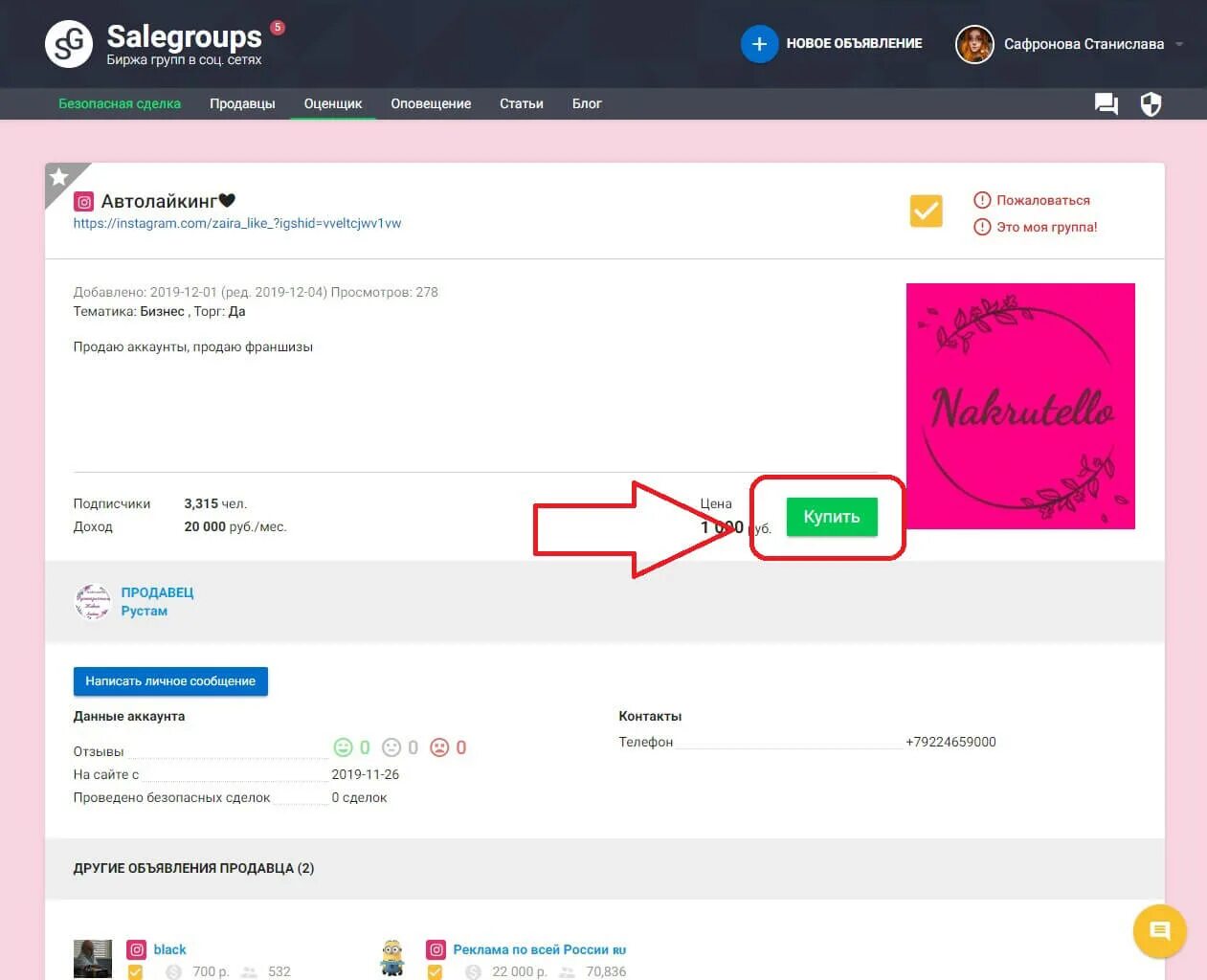Click the Пожаловаться report link
Screen dimensions: 1207x980
(x=1043, y=200)
